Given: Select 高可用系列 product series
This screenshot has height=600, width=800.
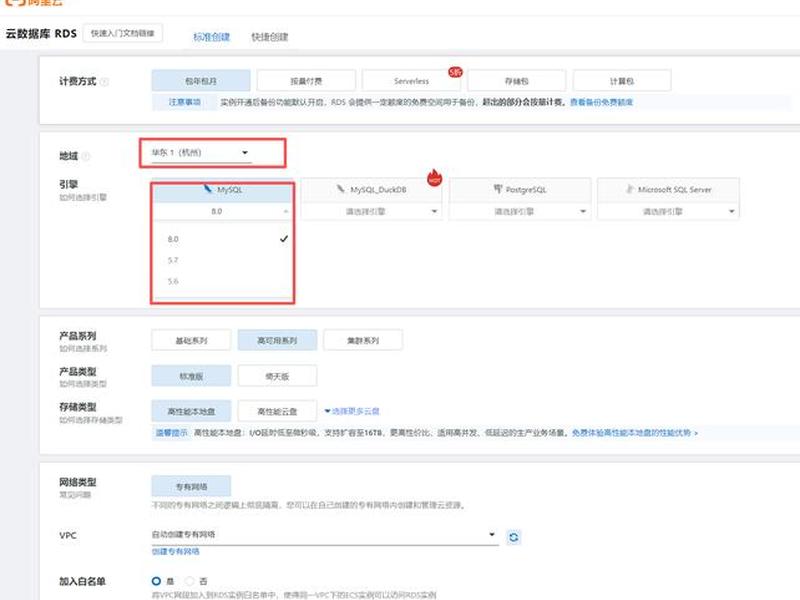Looking at the screenshot, I should click(277, 340).
